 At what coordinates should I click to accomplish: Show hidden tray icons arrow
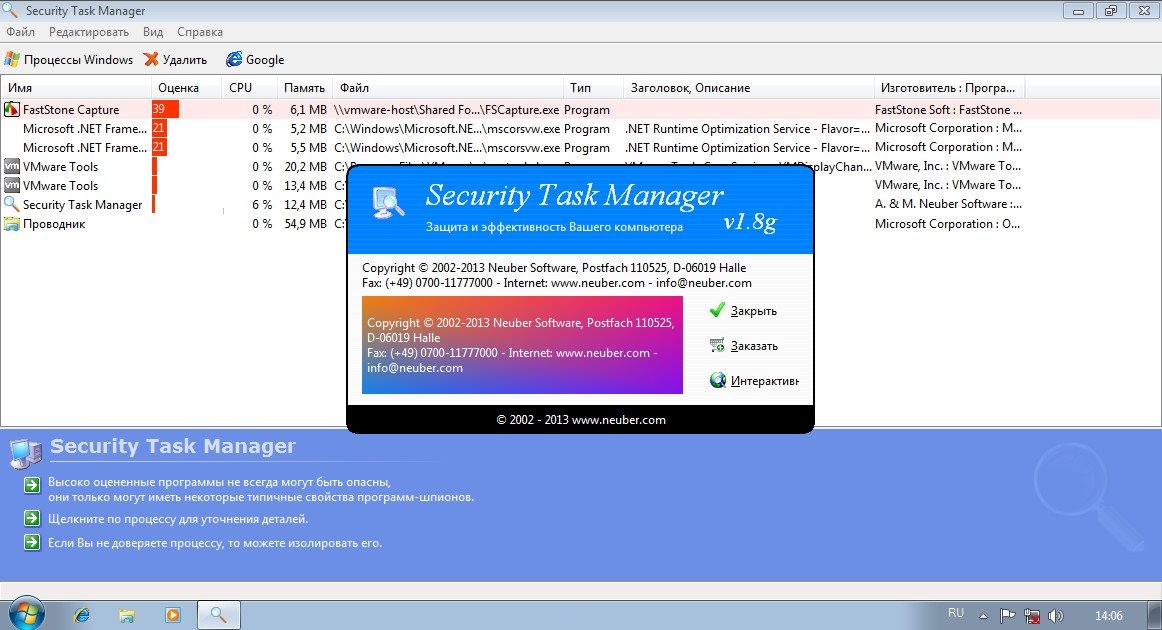click(x=983, y=616)
